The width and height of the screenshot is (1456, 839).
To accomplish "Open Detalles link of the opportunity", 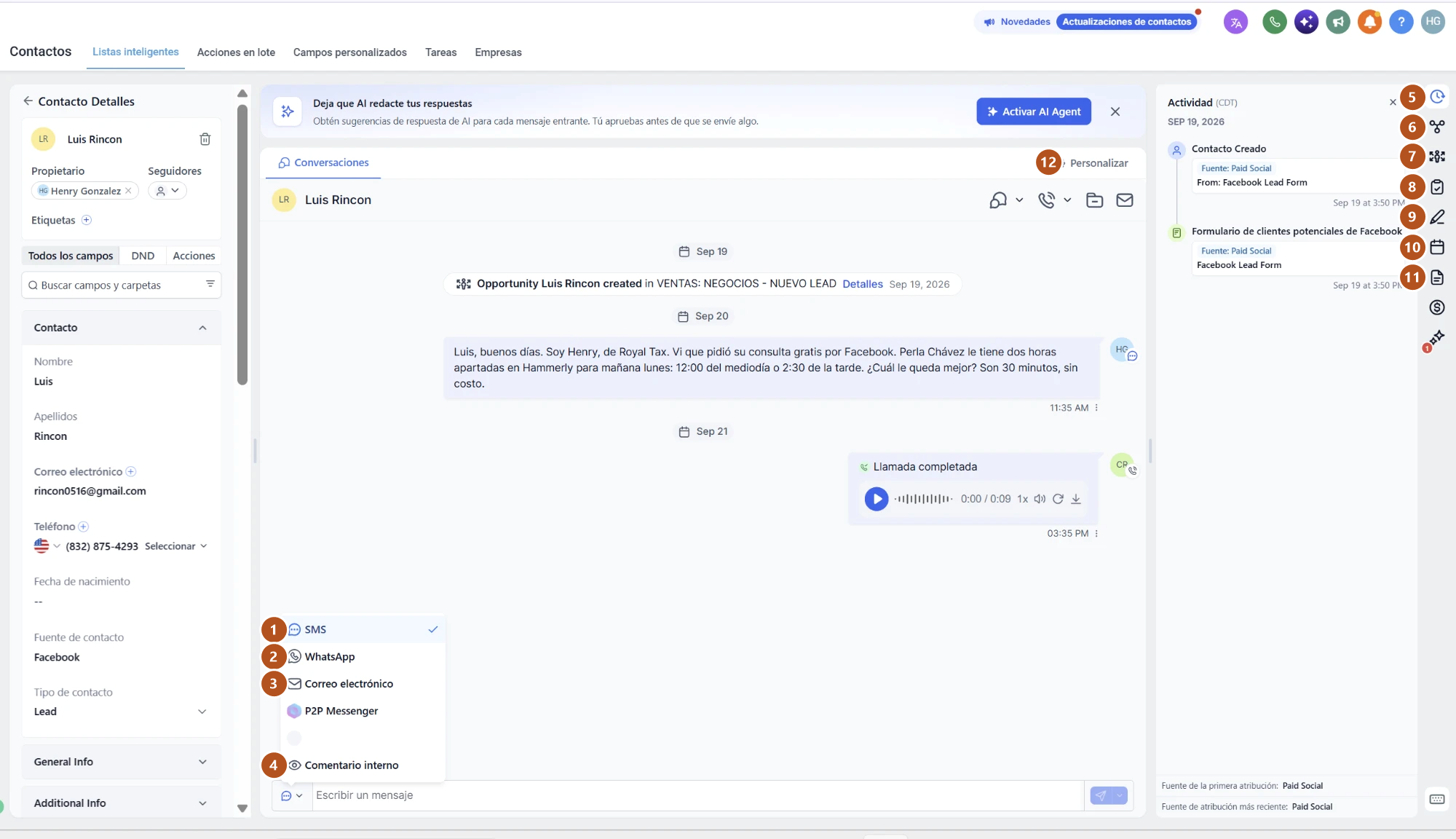I will pyautogui.click(x=863, y=284).
